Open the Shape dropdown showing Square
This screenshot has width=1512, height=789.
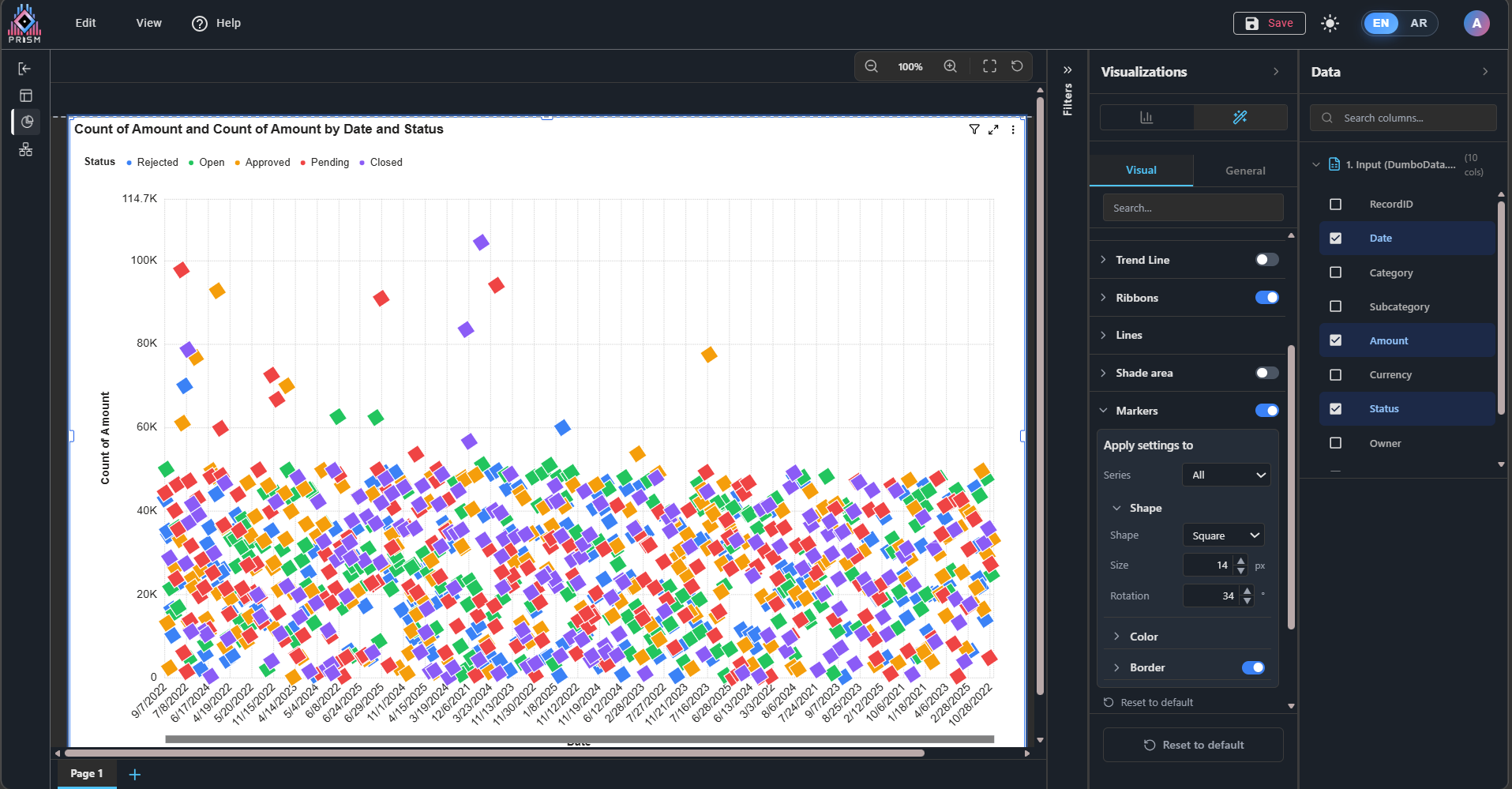click(x=1223, y=535)
